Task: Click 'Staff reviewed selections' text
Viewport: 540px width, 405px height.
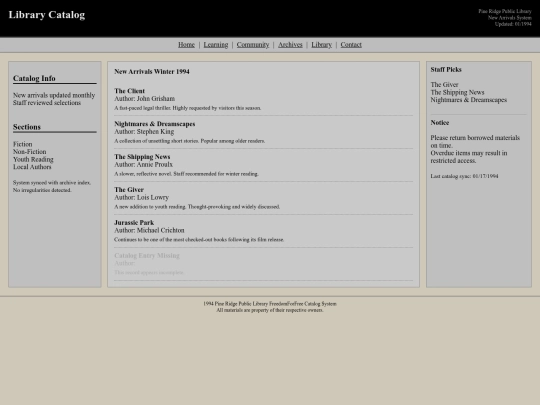Action: (x=47, y=103)
